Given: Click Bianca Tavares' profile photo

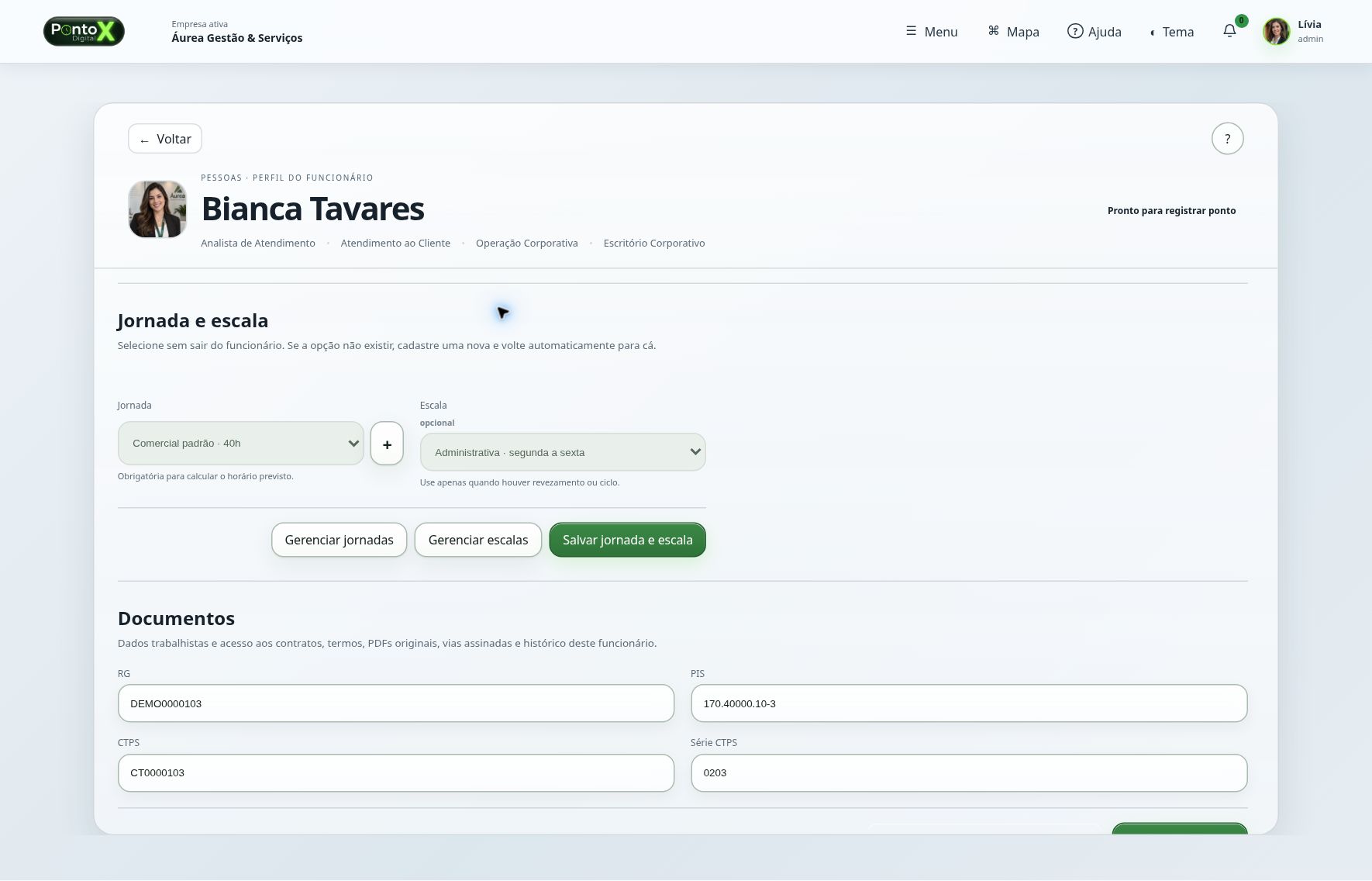Looking at the screenshot, I should [157, 209].
